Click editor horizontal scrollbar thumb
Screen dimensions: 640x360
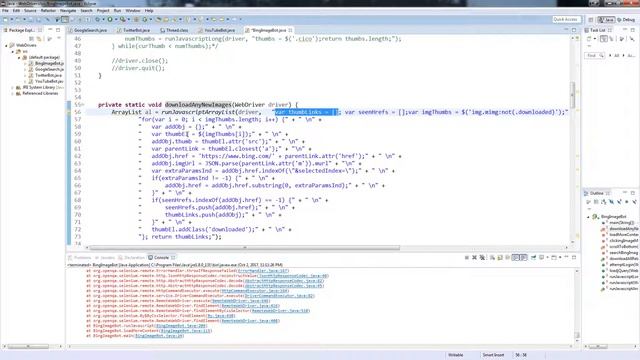click(245, 247)
